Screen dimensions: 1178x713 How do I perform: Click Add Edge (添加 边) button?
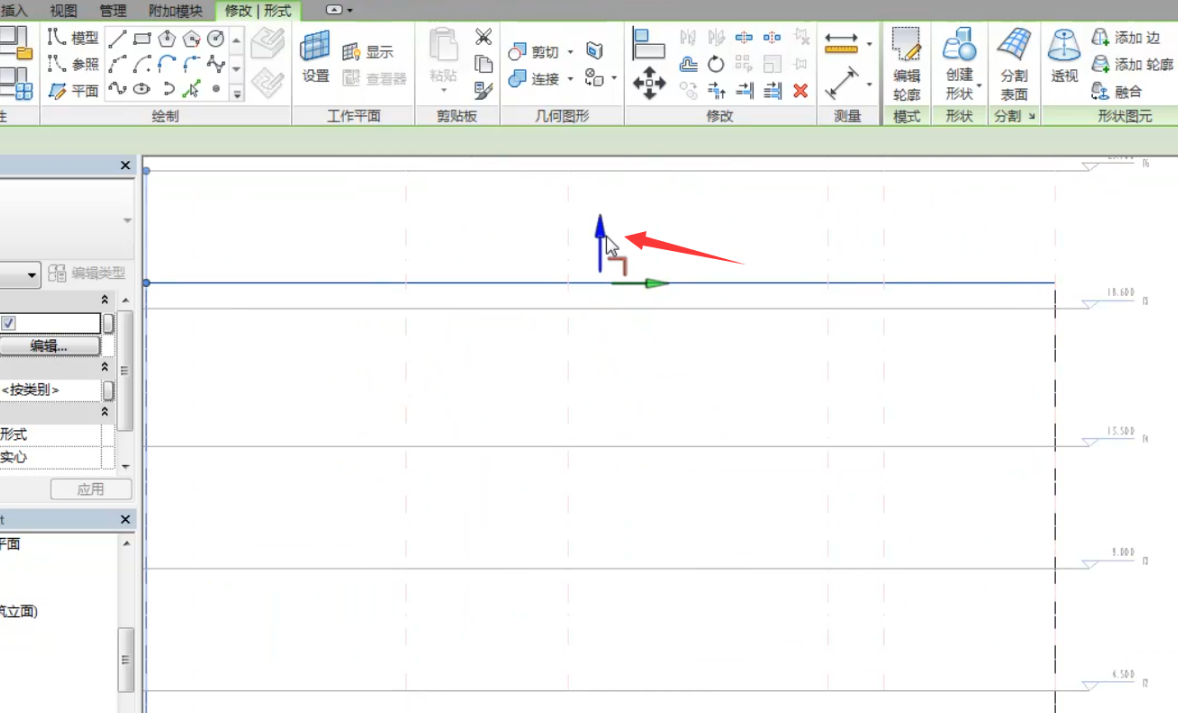click(x=1126, y=38)
